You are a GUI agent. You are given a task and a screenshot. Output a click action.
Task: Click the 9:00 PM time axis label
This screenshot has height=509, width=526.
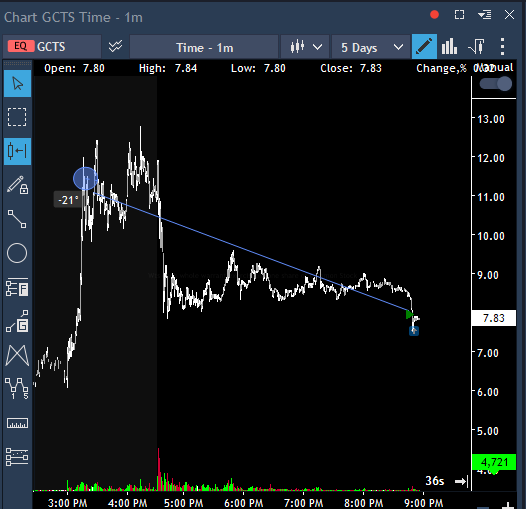click(x=423, y=503)
